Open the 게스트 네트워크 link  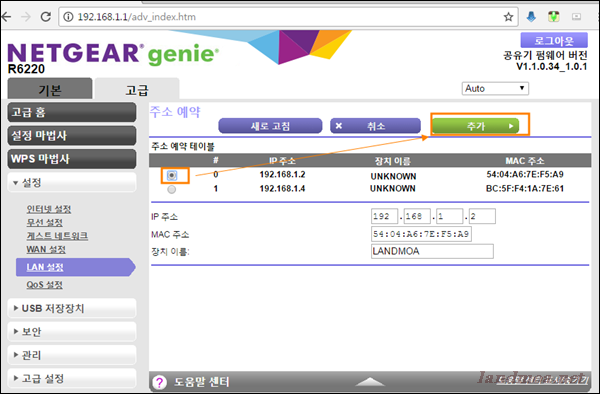(57, 236)
